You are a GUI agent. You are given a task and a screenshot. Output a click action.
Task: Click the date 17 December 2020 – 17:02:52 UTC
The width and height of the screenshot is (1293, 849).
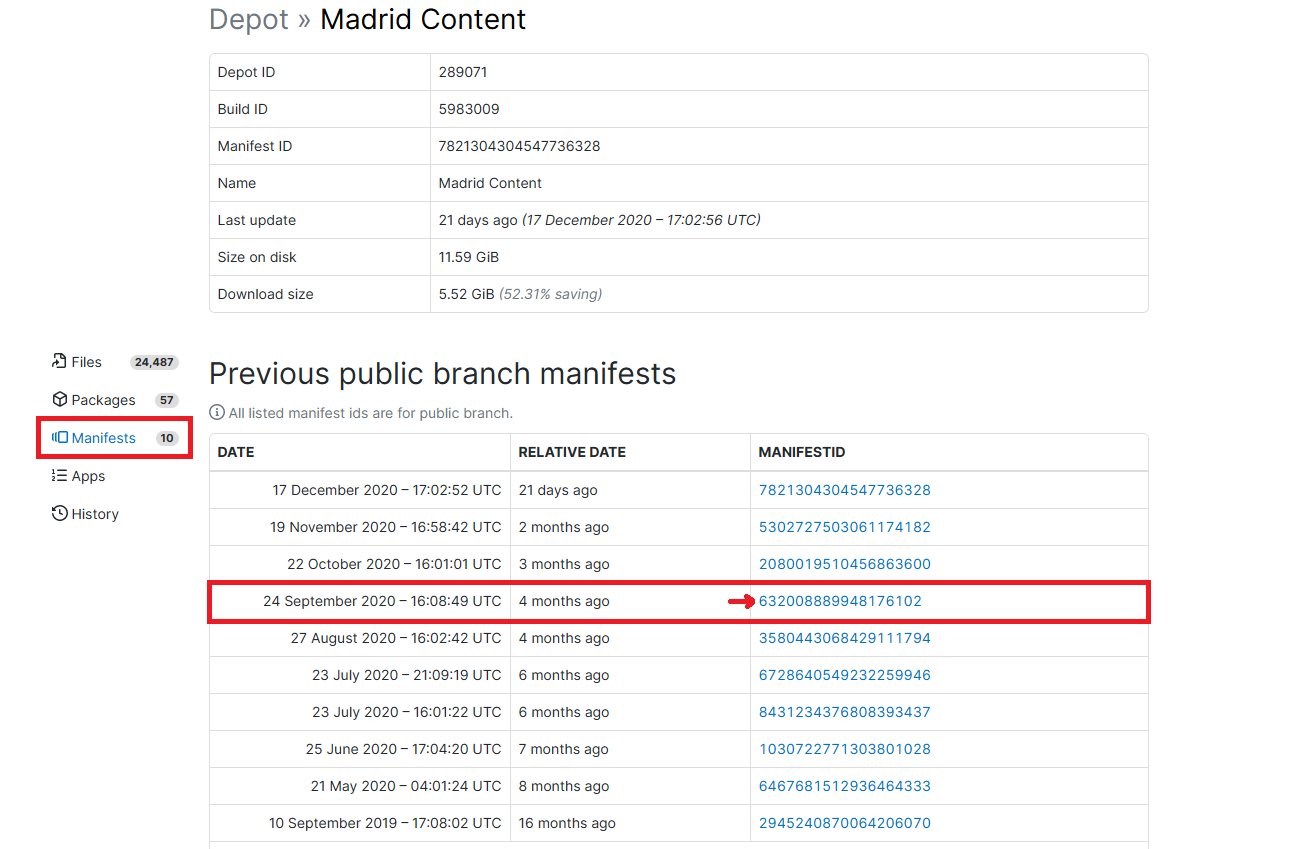click(387, 490)
